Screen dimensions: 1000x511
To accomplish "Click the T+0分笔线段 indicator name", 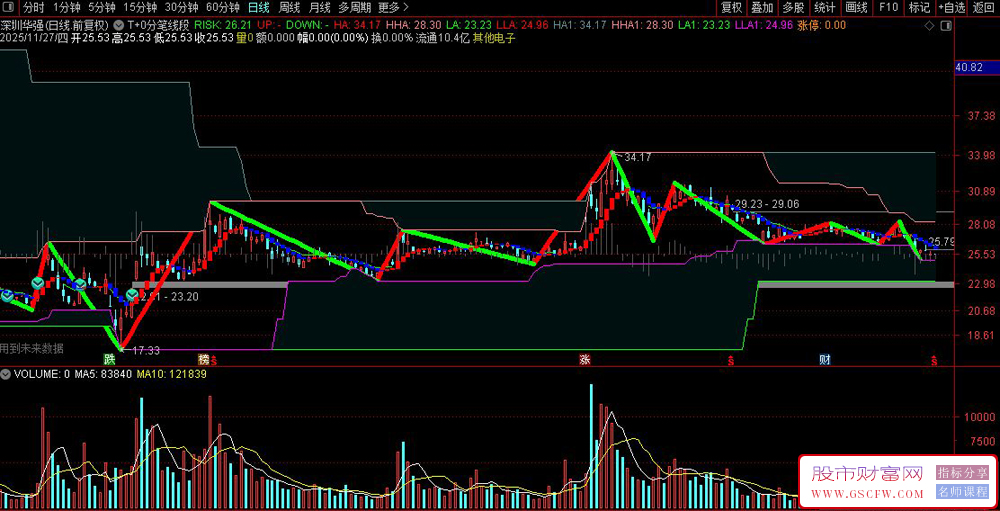I will pos(158,26).
